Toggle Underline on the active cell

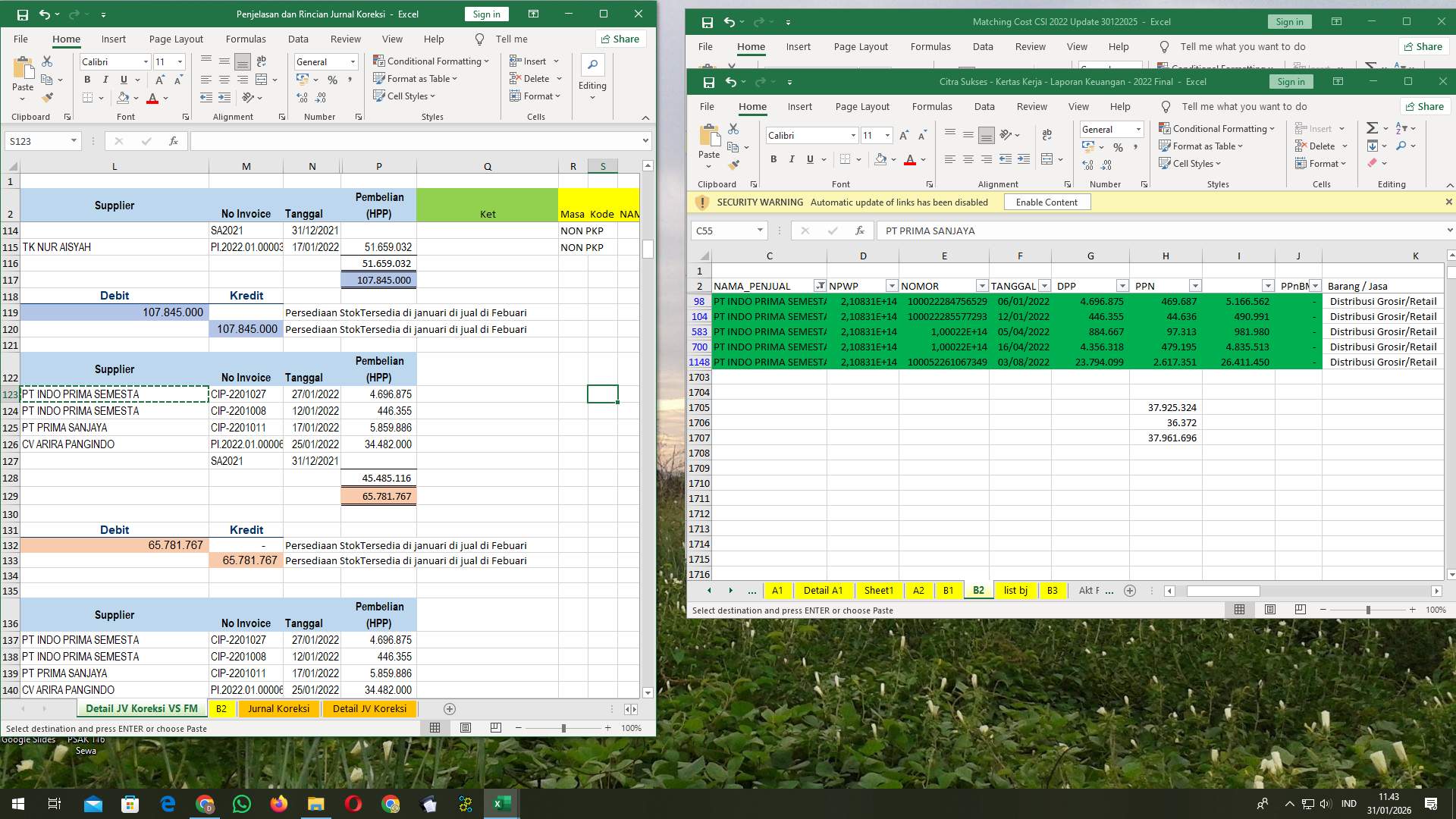click(808, 159)
